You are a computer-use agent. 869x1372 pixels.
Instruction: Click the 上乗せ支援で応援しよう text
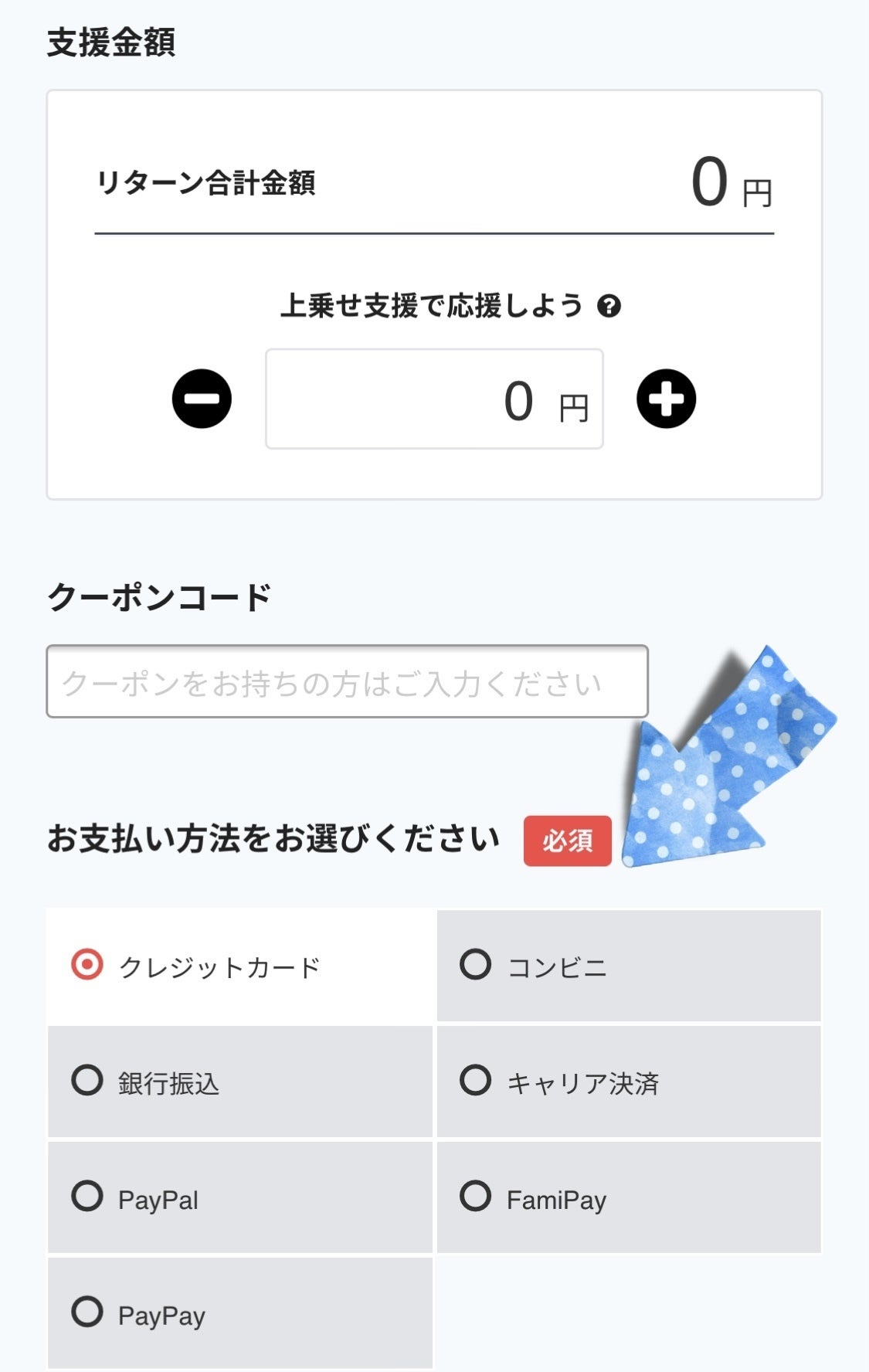click(431, 306)
